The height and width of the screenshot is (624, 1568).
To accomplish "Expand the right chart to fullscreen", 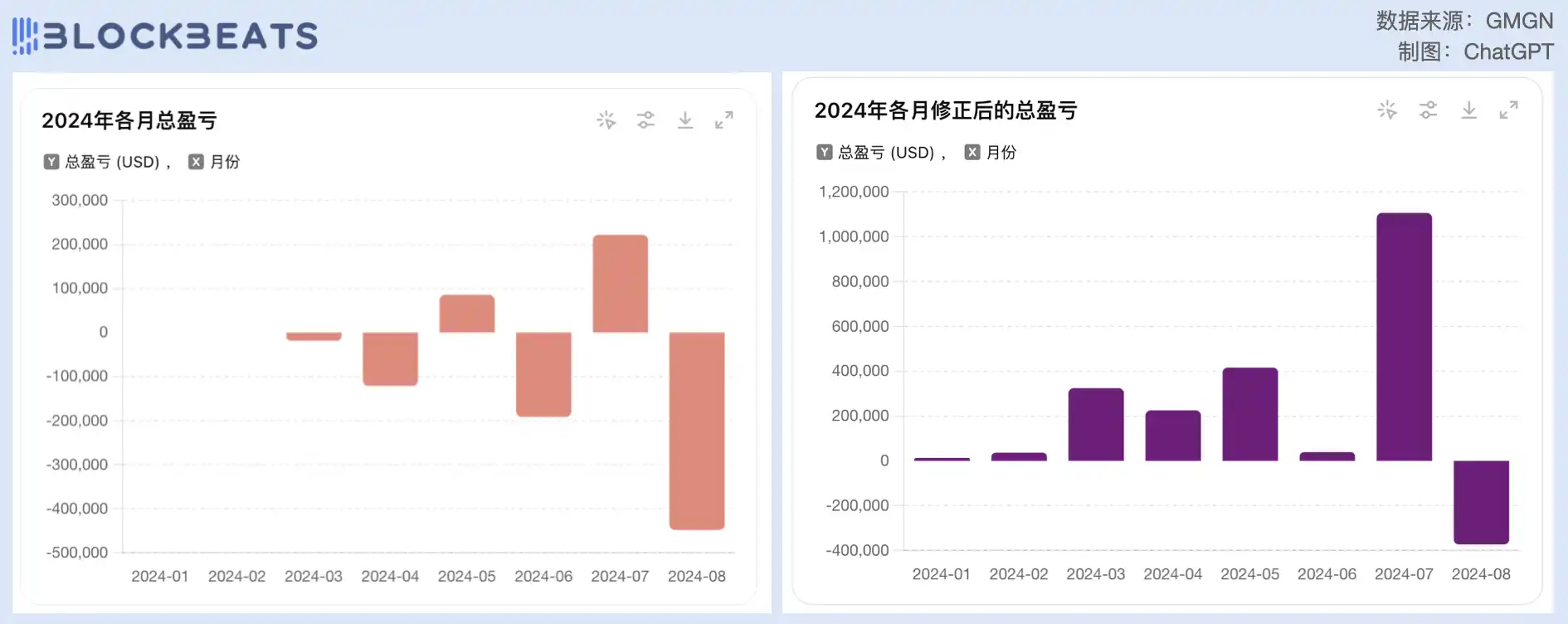I will point(1508,110).
